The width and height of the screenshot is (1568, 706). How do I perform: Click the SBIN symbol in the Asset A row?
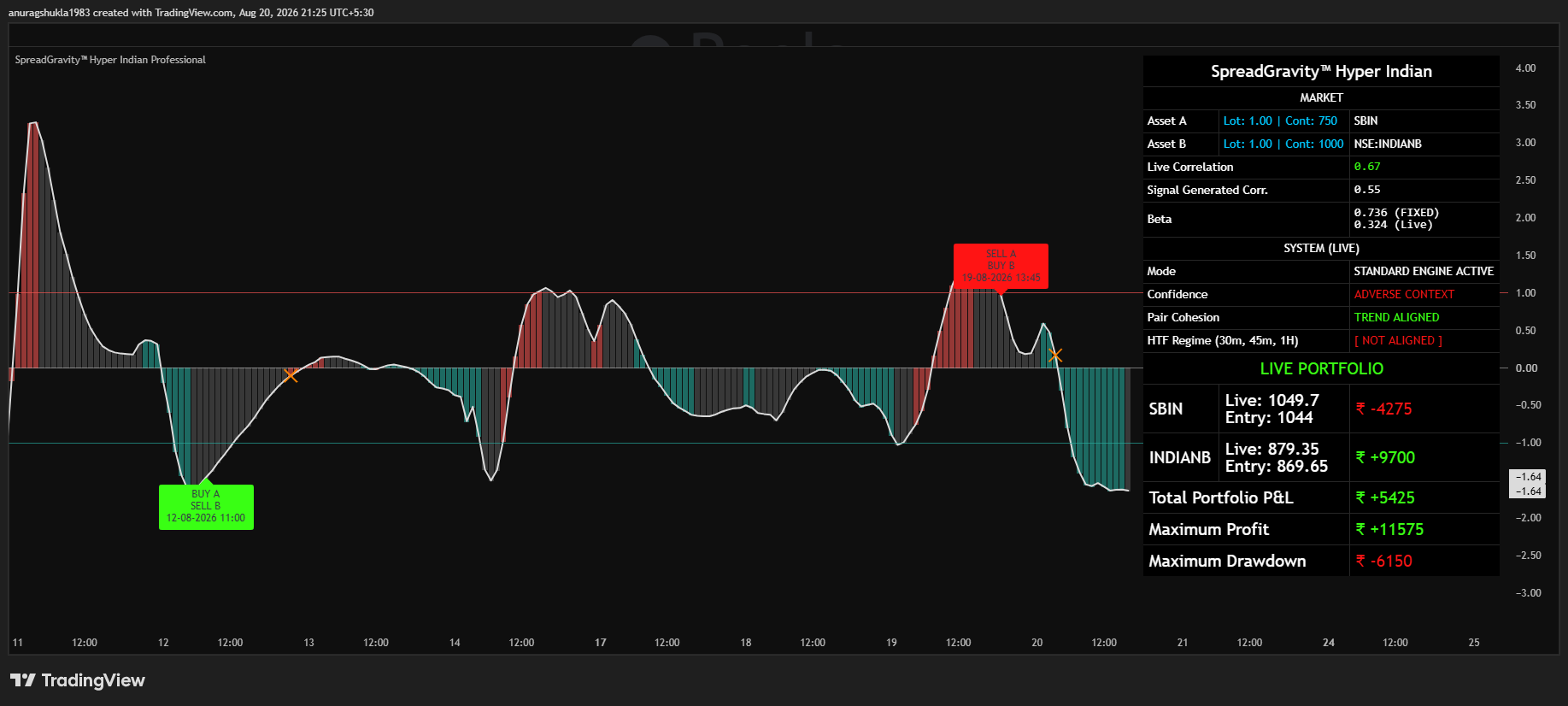[1365, 121]
